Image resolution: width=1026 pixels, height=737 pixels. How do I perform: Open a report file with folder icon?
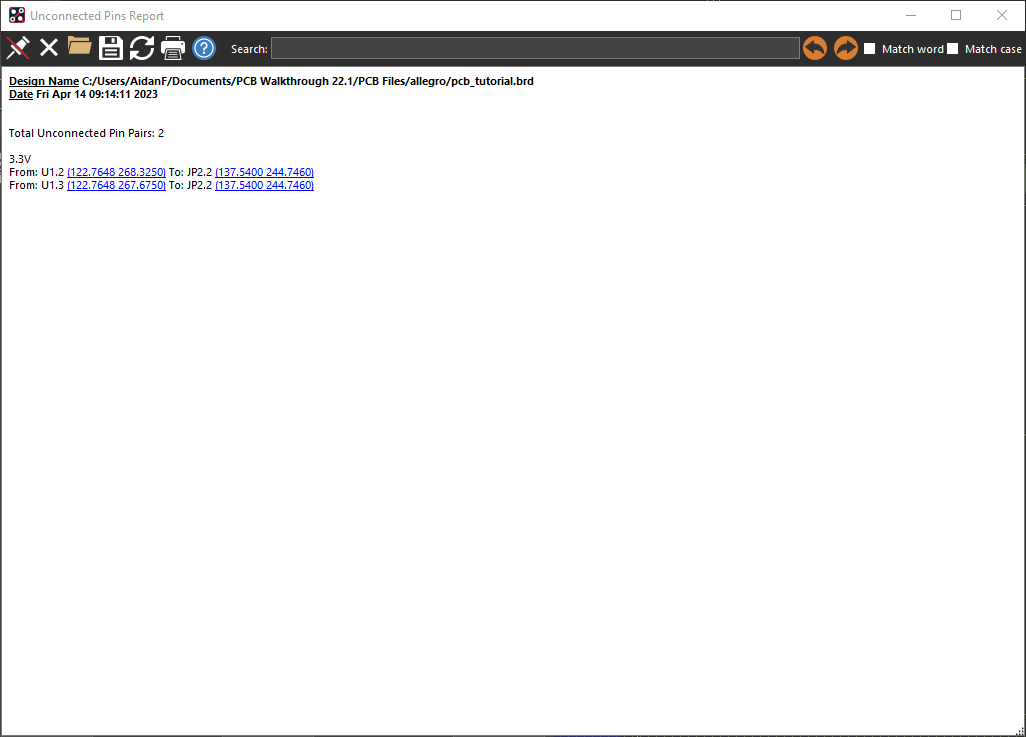click(79, 47)
